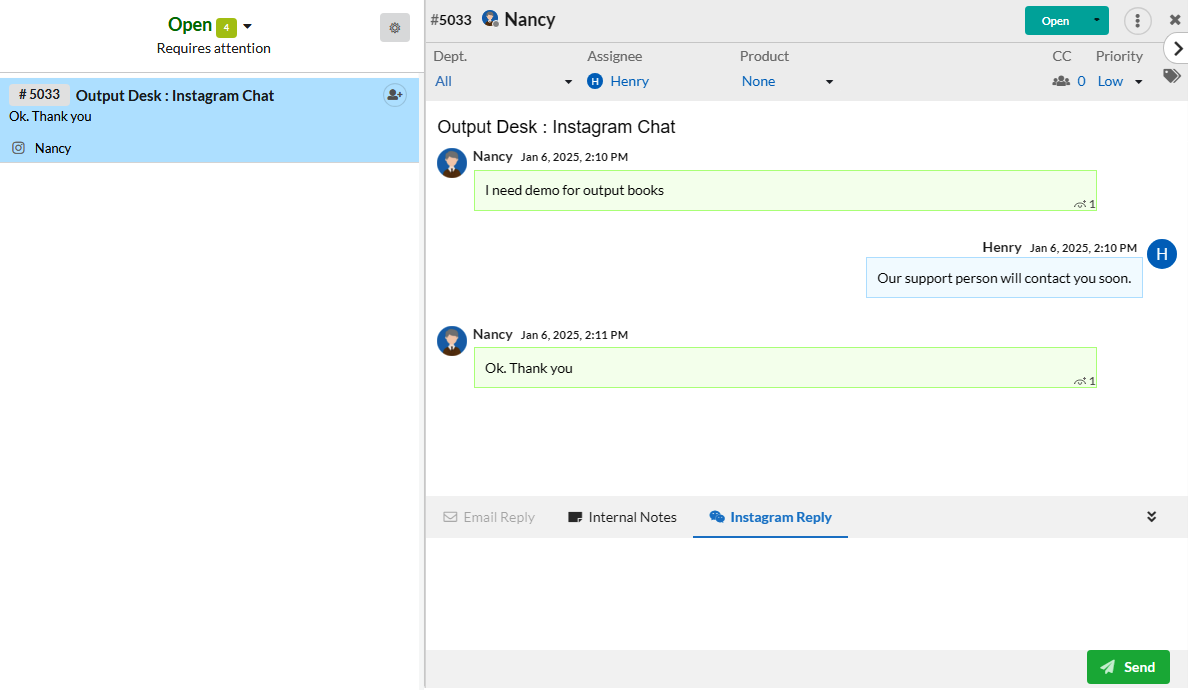
Task: Click the Nancy name in the ticket header
Action: coord(530,20)
